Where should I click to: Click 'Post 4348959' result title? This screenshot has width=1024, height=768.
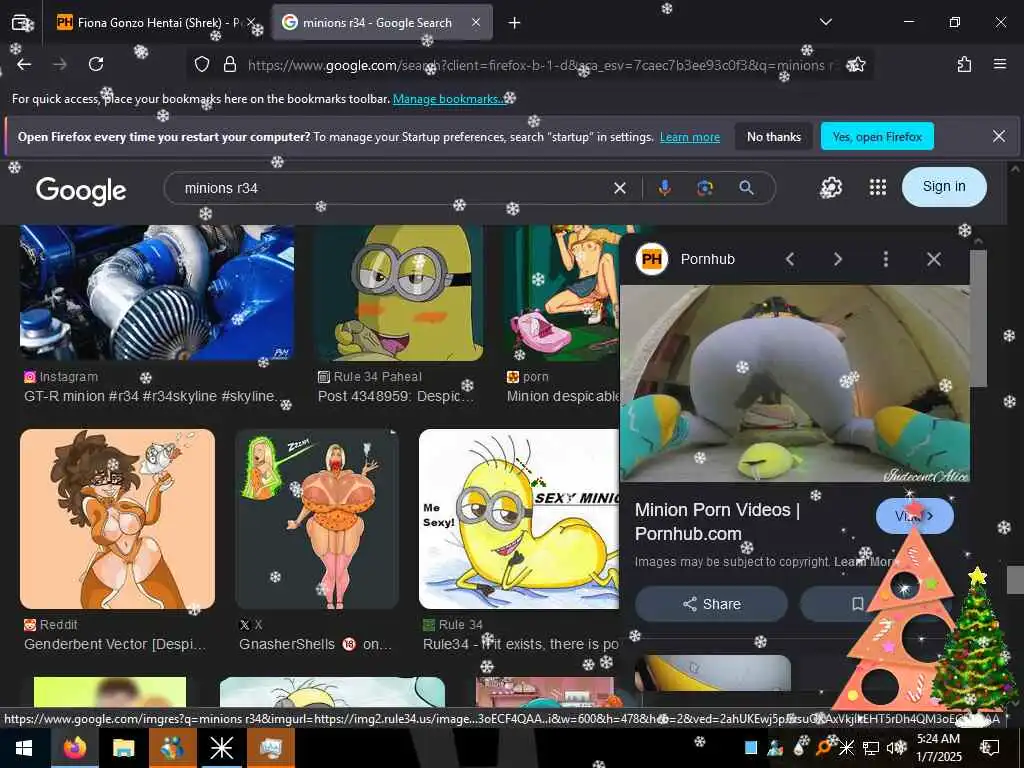[x=396, y=396]
